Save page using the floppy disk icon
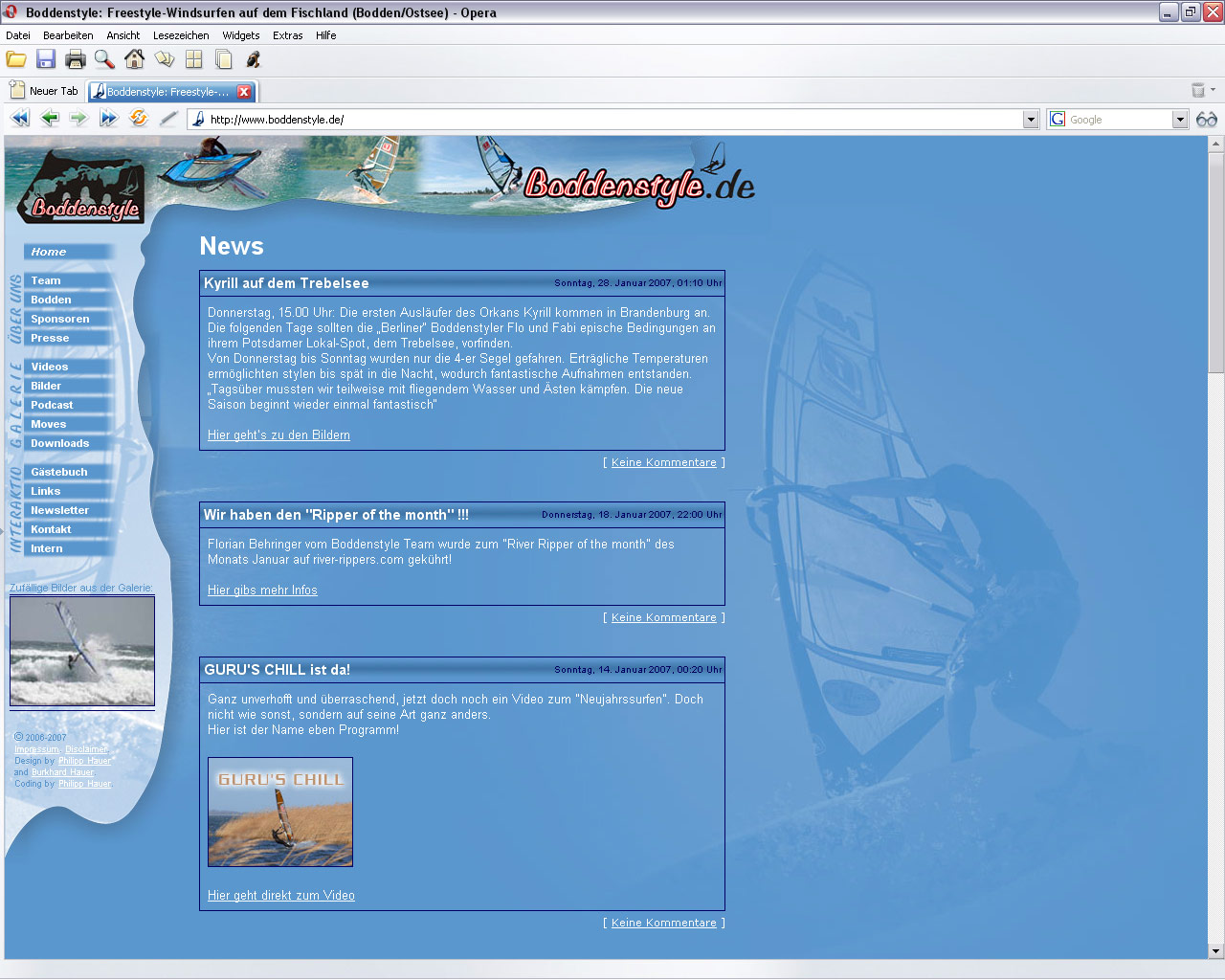The height and width of the screenshot is (980, 1225). 46,59
